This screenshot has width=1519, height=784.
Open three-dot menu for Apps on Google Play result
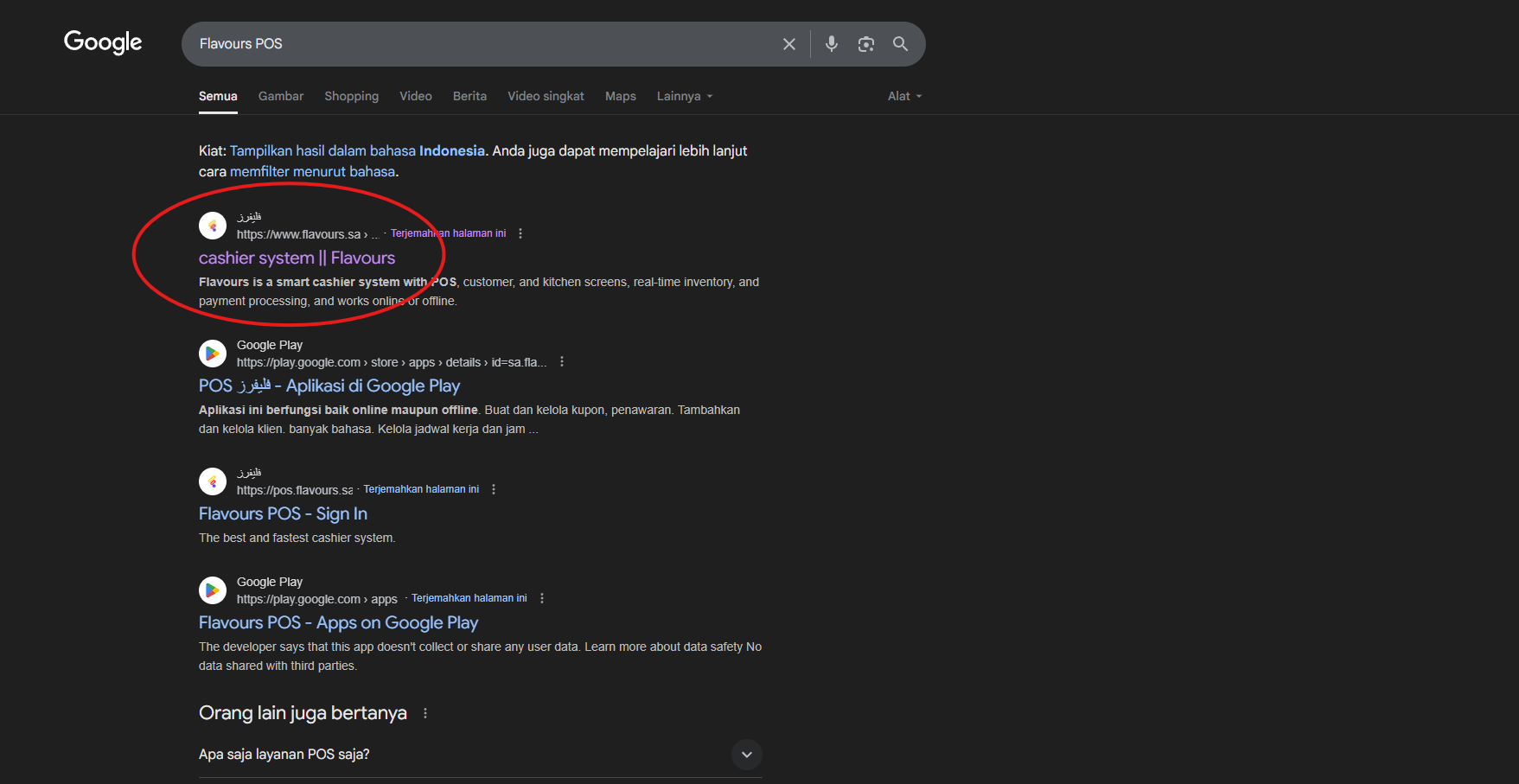click(x=542, y=598)
